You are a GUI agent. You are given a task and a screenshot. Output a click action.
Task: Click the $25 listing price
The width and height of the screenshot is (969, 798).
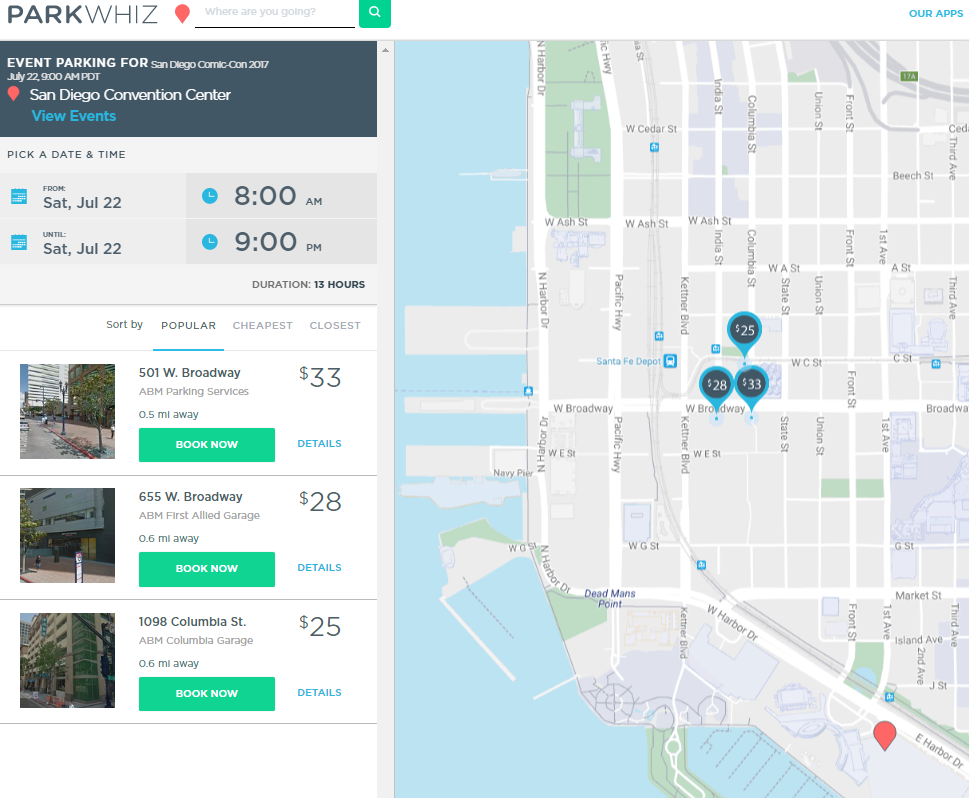(320, 626)
